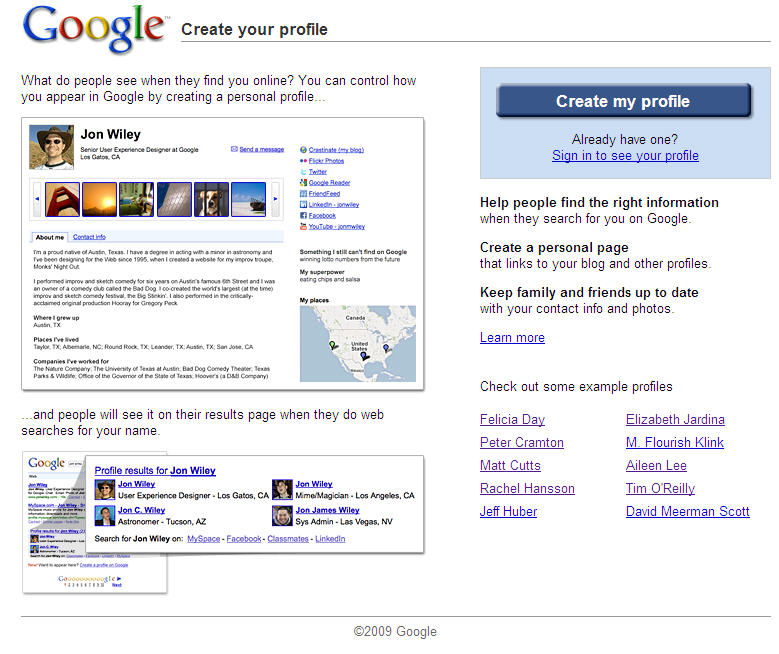This screenshot has width=779, height=654.
Task: Open Jon Wiley, Mime/Magician result
Action: tap(314, 484)
